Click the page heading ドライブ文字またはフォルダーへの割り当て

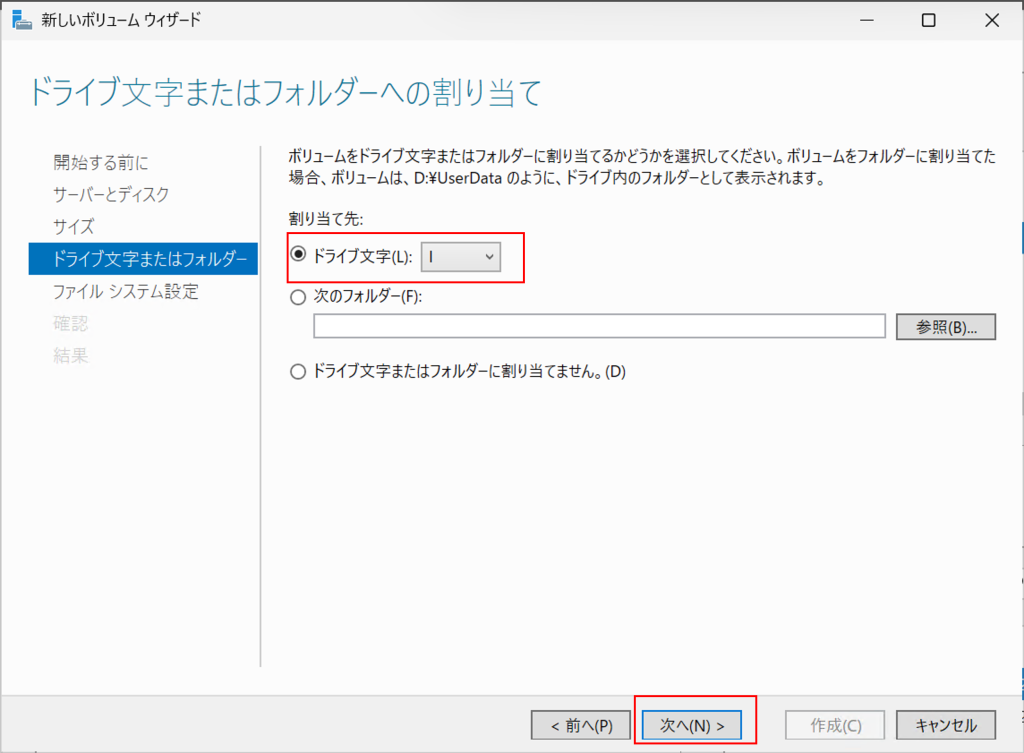click(x=285, y=91)
